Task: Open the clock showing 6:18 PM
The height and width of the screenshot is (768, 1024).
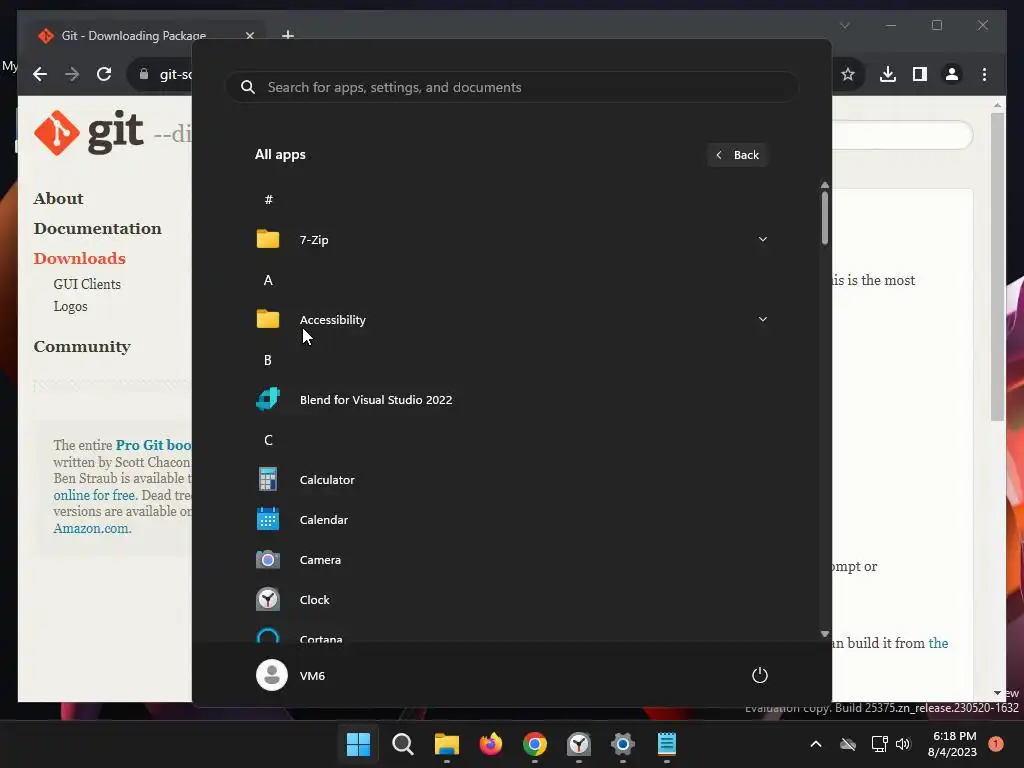Action: [x=952, y=744]
